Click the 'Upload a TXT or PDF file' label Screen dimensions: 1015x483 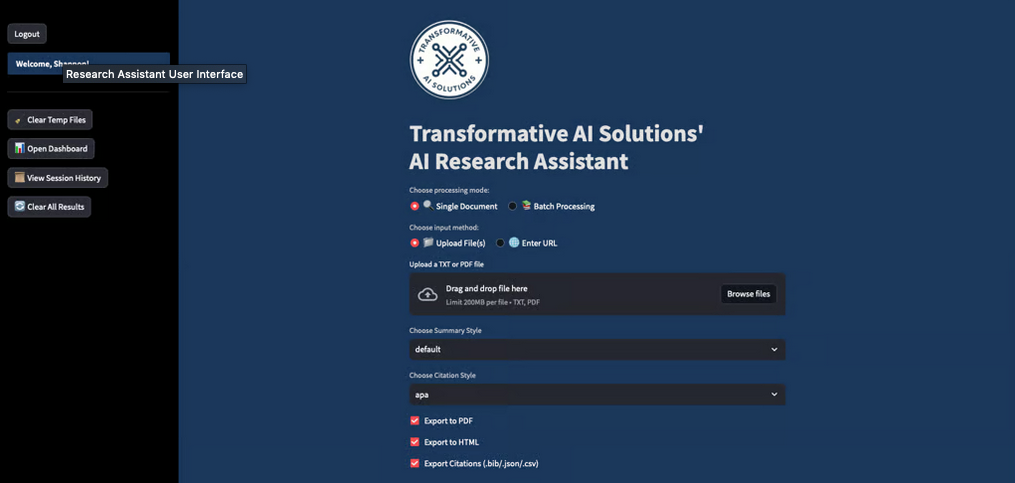pos(447,265)
